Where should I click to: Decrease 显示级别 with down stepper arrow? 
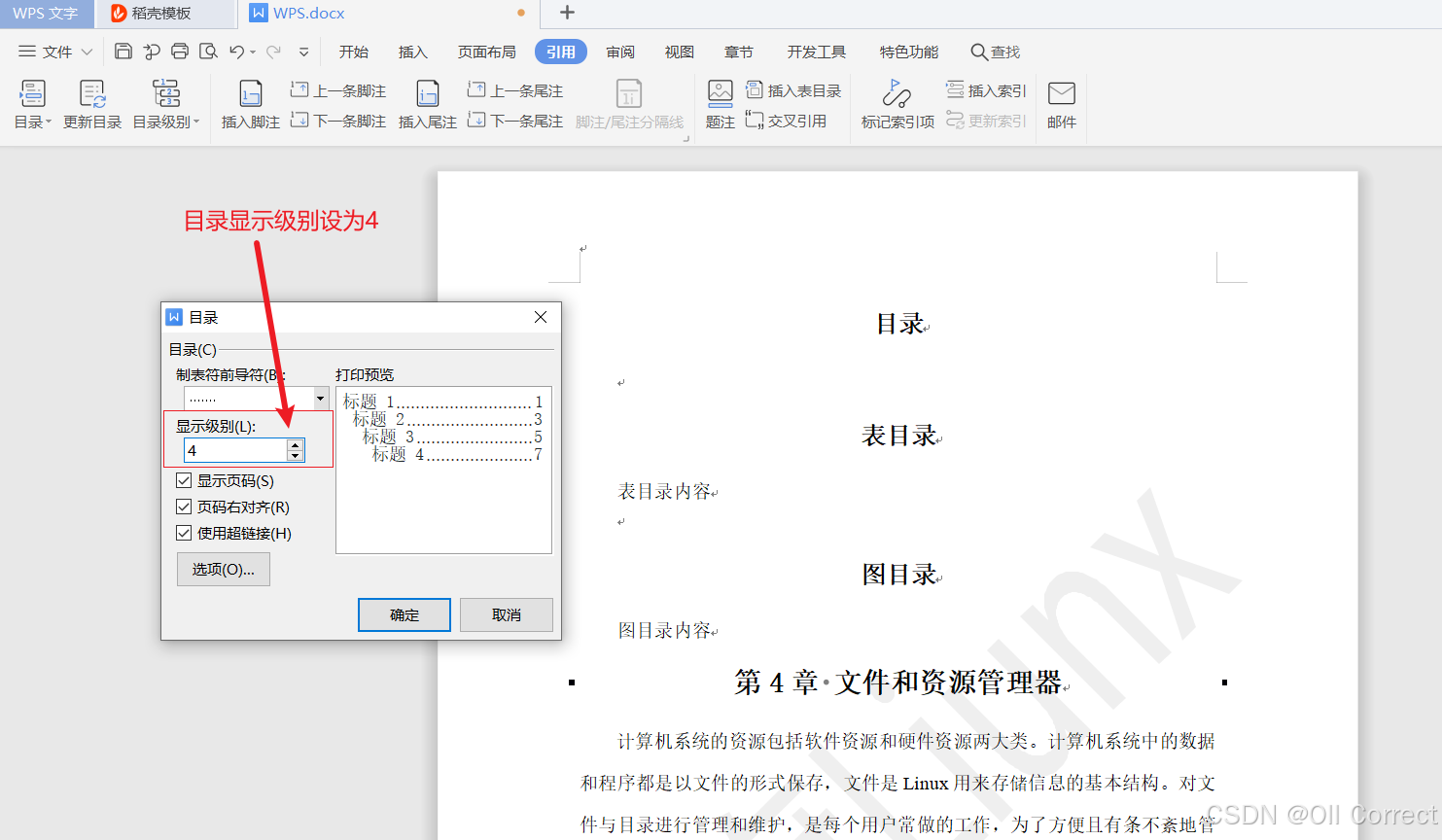296,455
